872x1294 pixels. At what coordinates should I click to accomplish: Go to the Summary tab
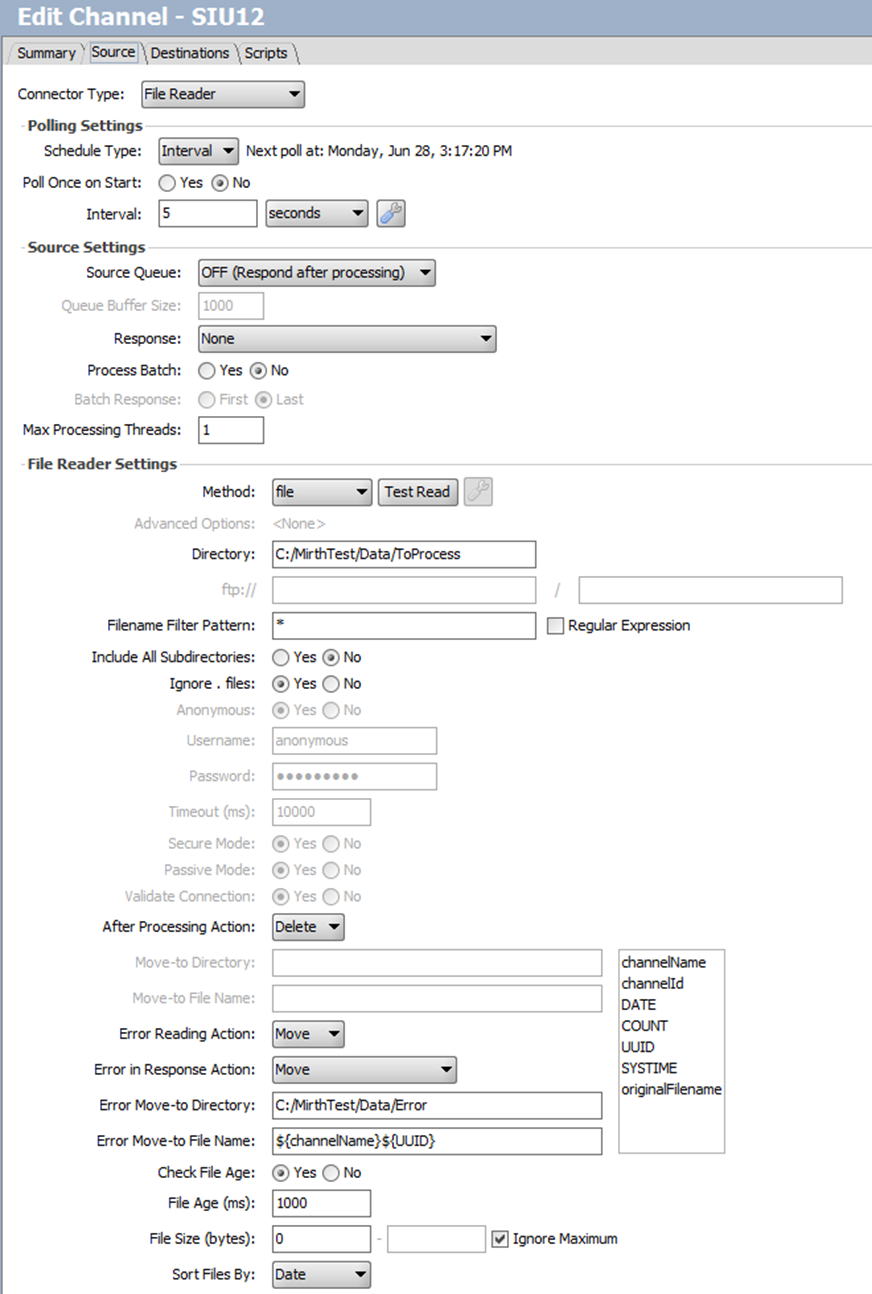(x=46, y=53)
